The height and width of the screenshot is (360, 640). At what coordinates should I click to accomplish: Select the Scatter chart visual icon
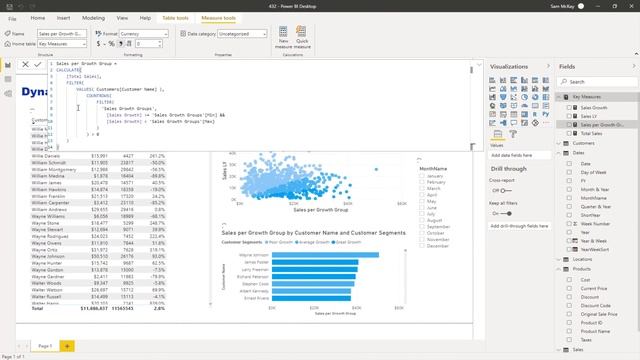tap(513, 97)
